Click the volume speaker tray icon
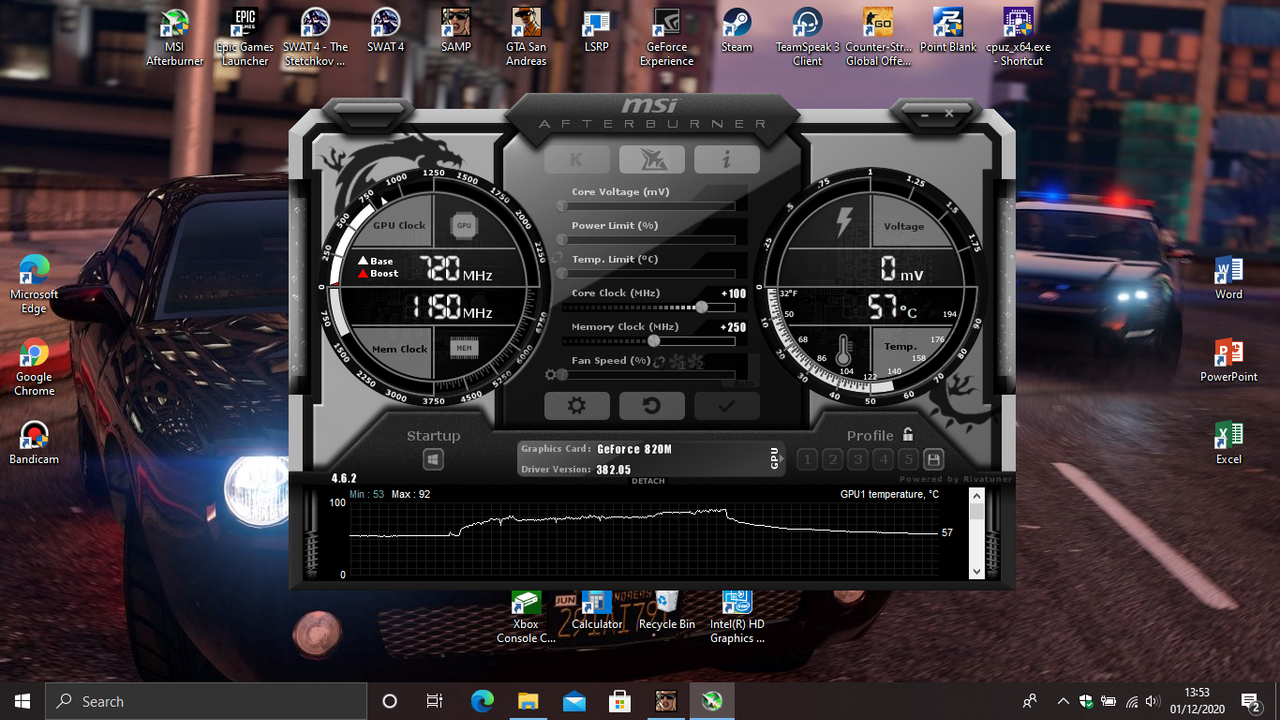This screenshot has height=720, width=1280. pos(1153,702)
